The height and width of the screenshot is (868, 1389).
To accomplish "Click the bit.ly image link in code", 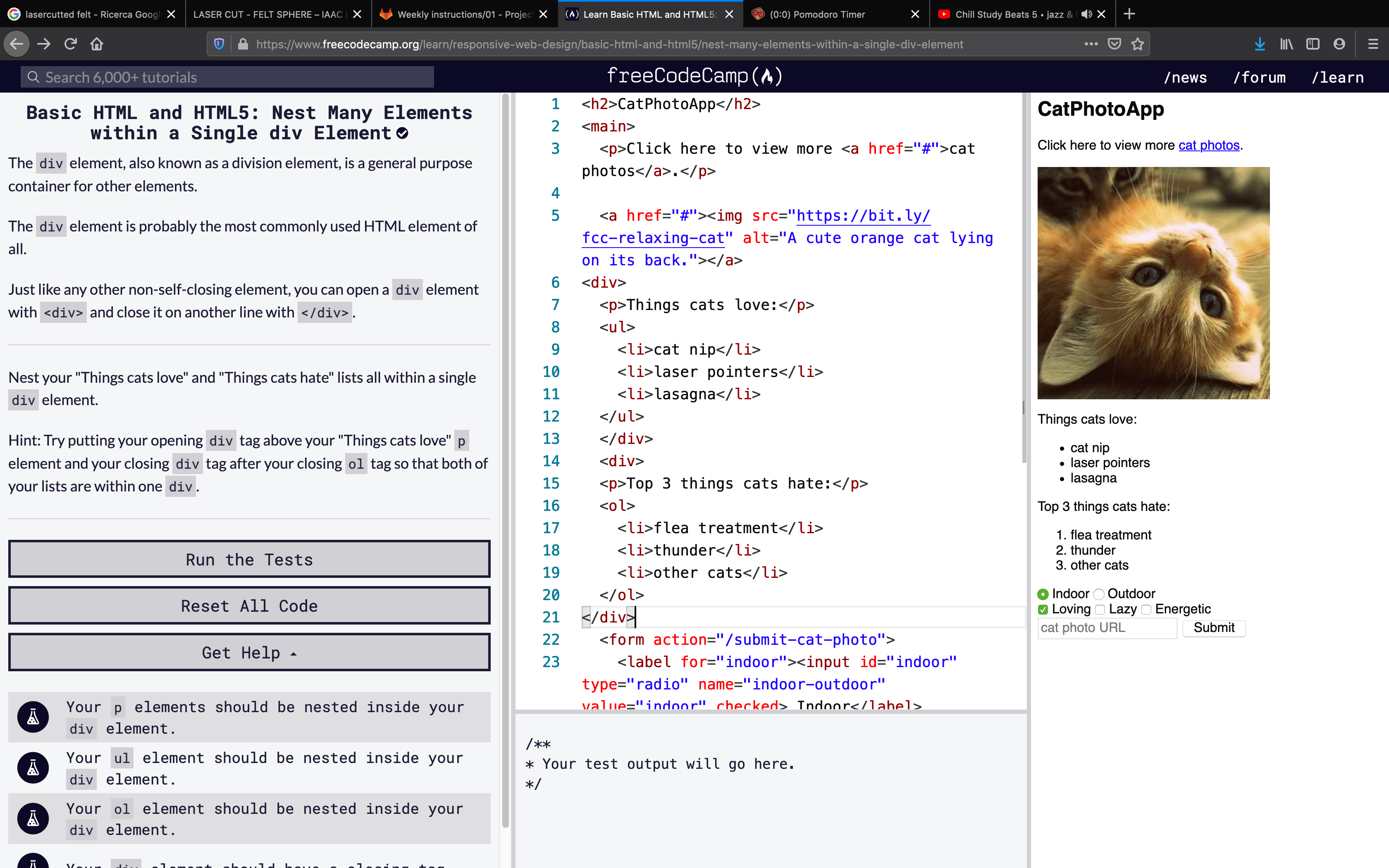I will [863, 216].
